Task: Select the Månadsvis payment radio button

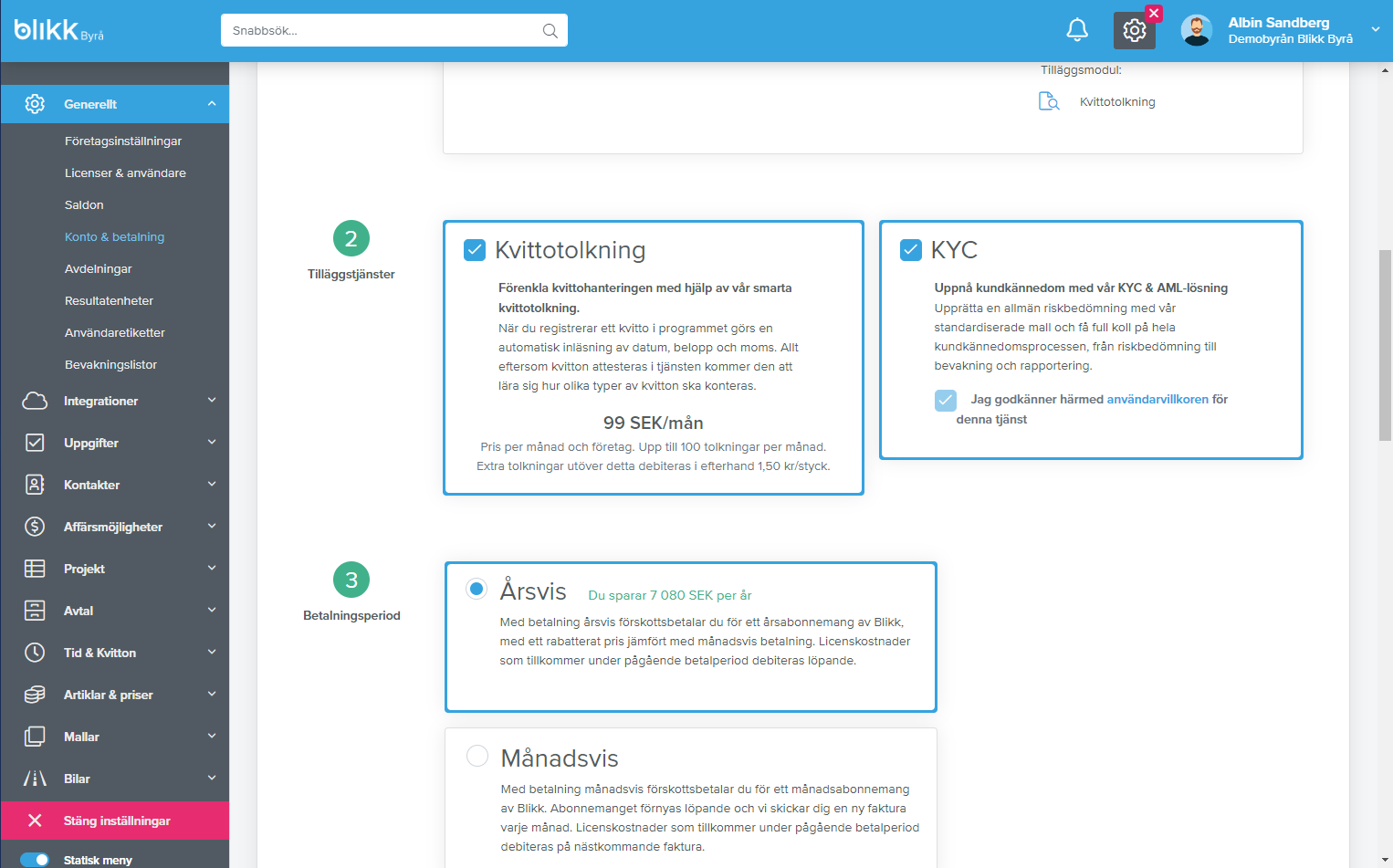Action: 477,756
